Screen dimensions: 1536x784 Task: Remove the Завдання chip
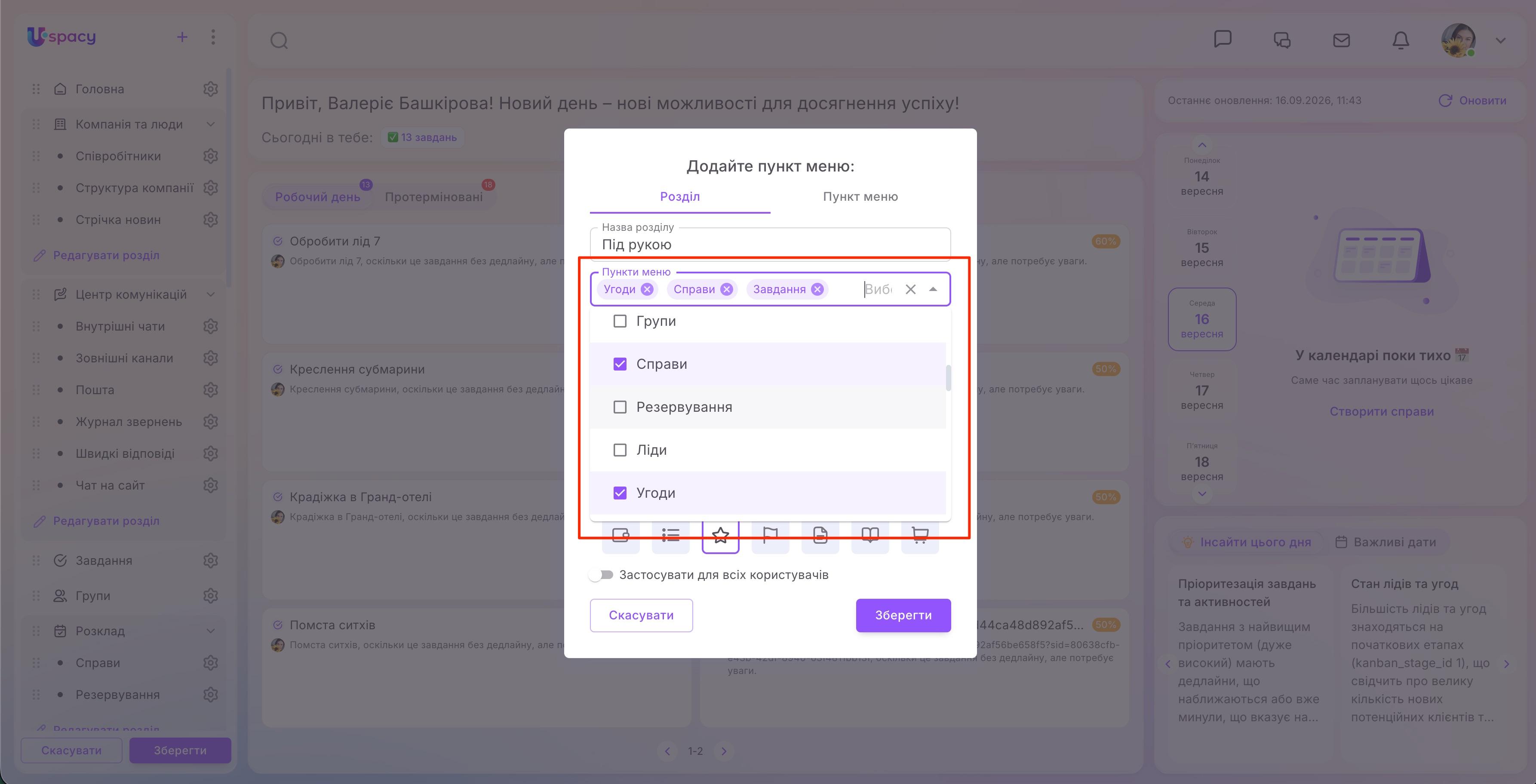[817, 289]
